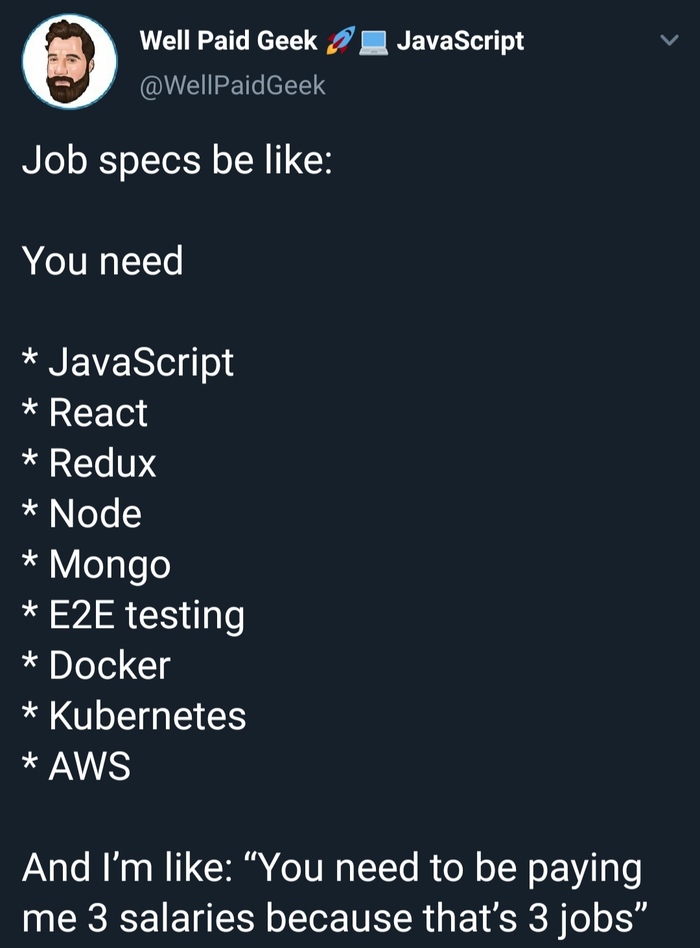Viewport: 700px width, 948px height.
Task: Click the "You need" text line
Action: (103, 262)
